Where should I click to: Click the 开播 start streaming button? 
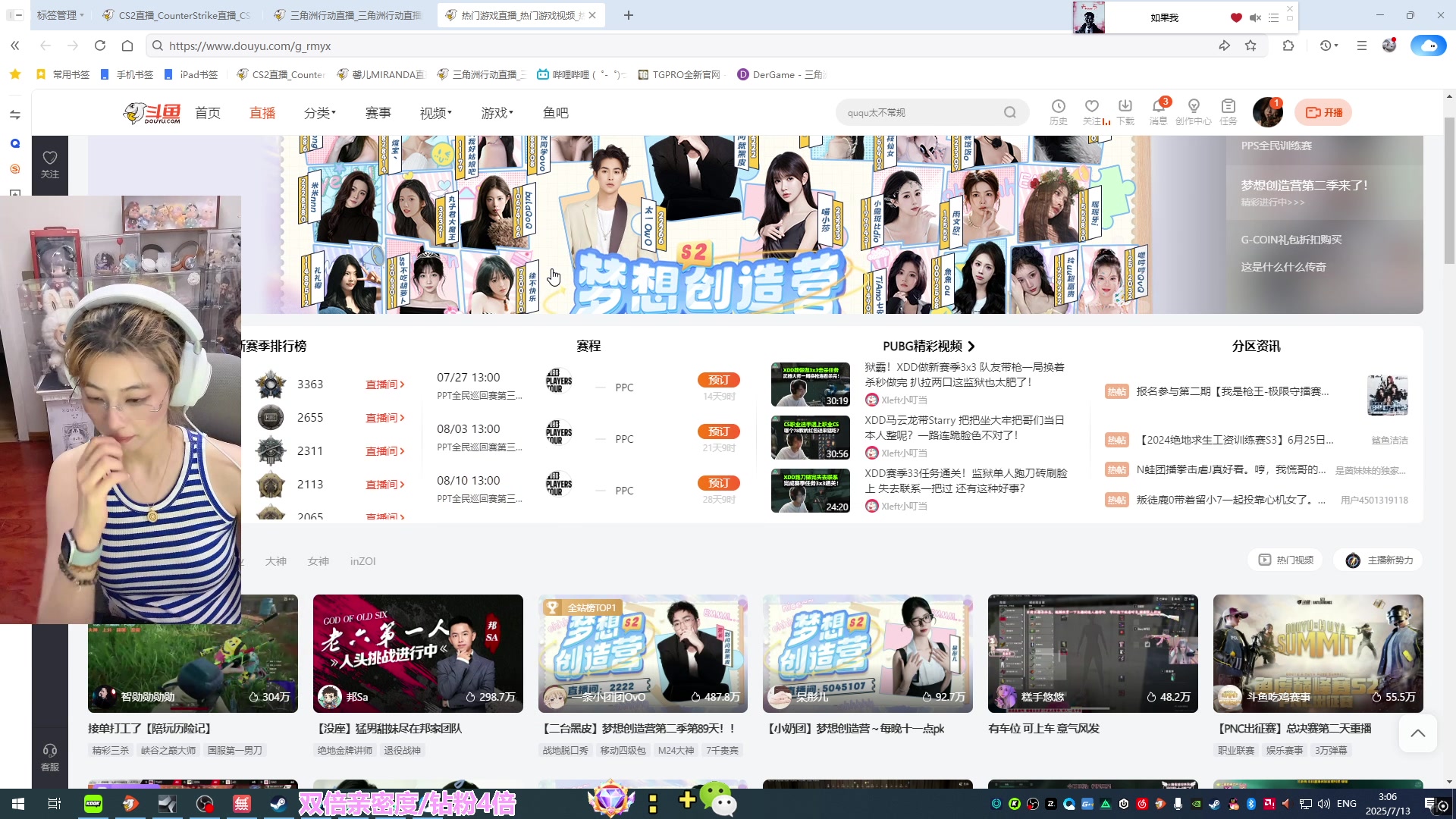click(x=1323, y=112)
